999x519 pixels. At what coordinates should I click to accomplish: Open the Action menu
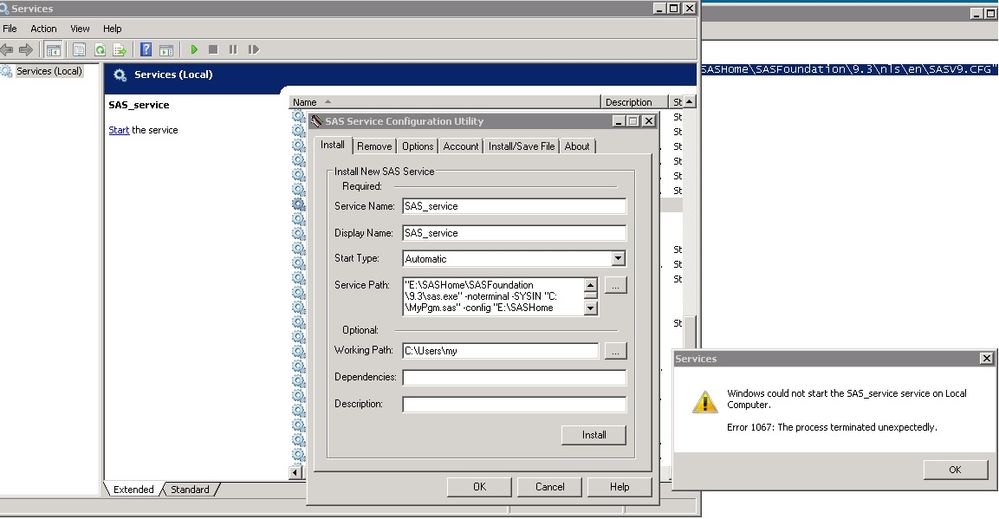[x=43, y=29]
